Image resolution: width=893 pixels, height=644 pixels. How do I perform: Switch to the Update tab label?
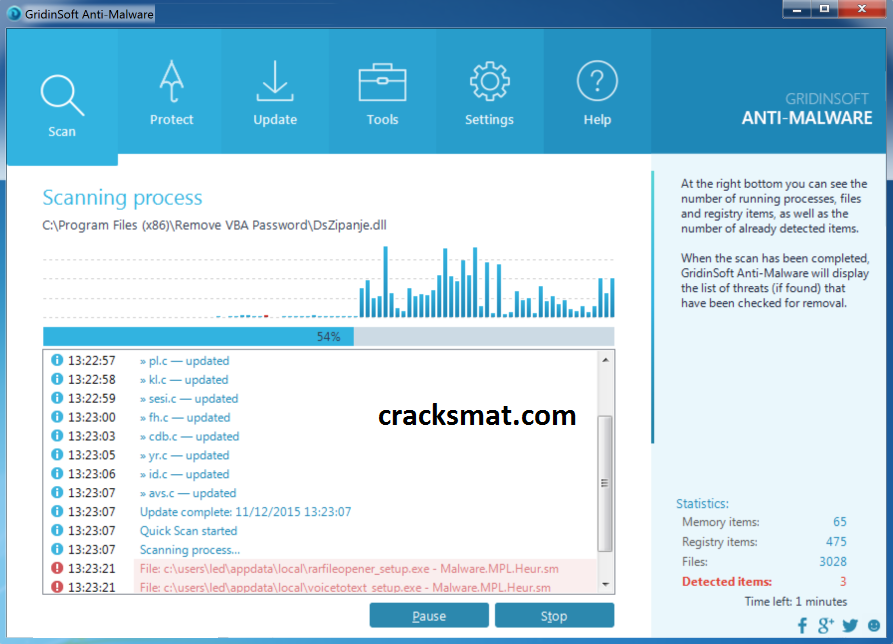pyautogui.click(x=275, y=120)
